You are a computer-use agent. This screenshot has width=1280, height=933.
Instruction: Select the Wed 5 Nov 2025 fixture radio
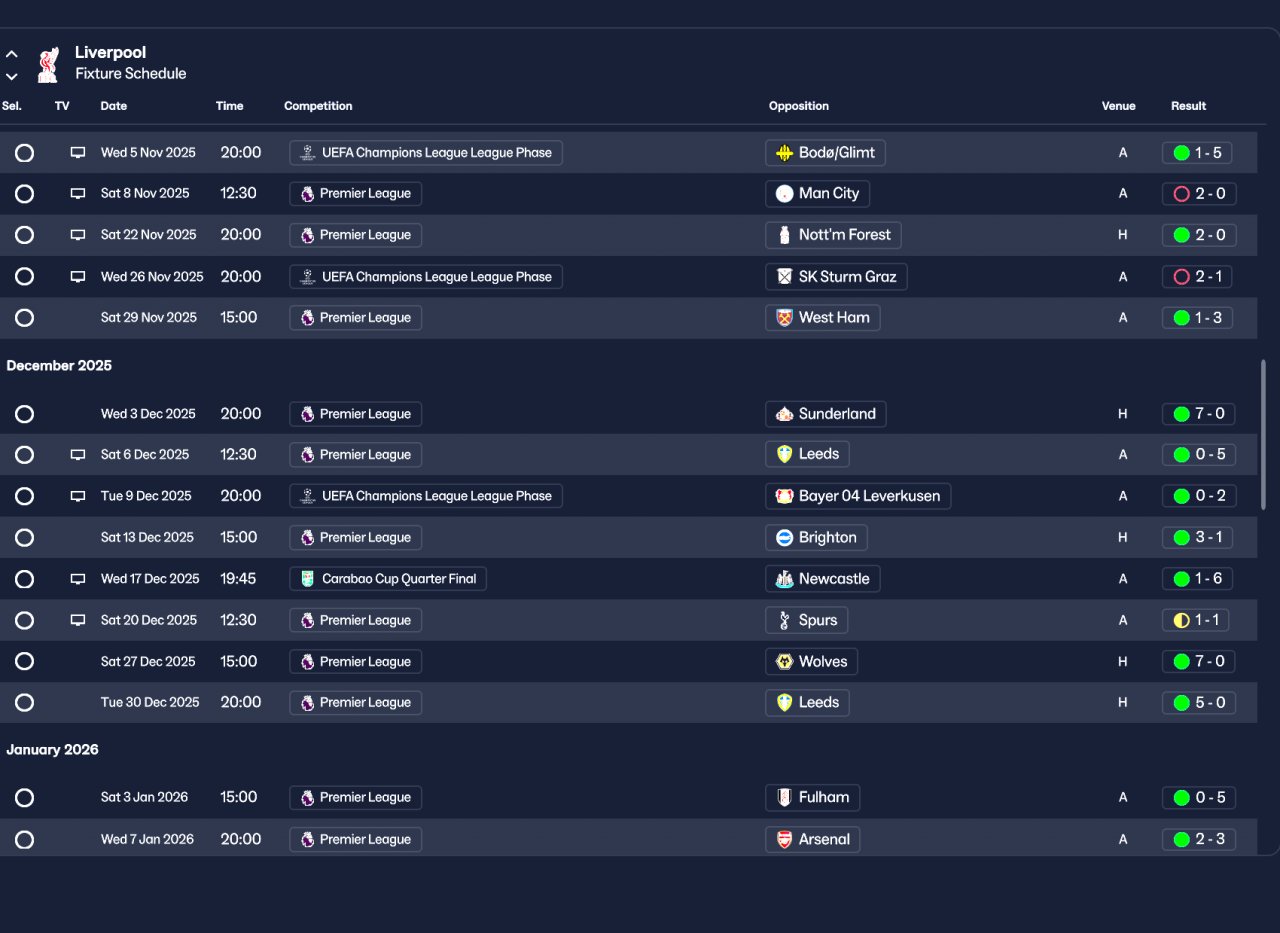click(x=24, y=153)
